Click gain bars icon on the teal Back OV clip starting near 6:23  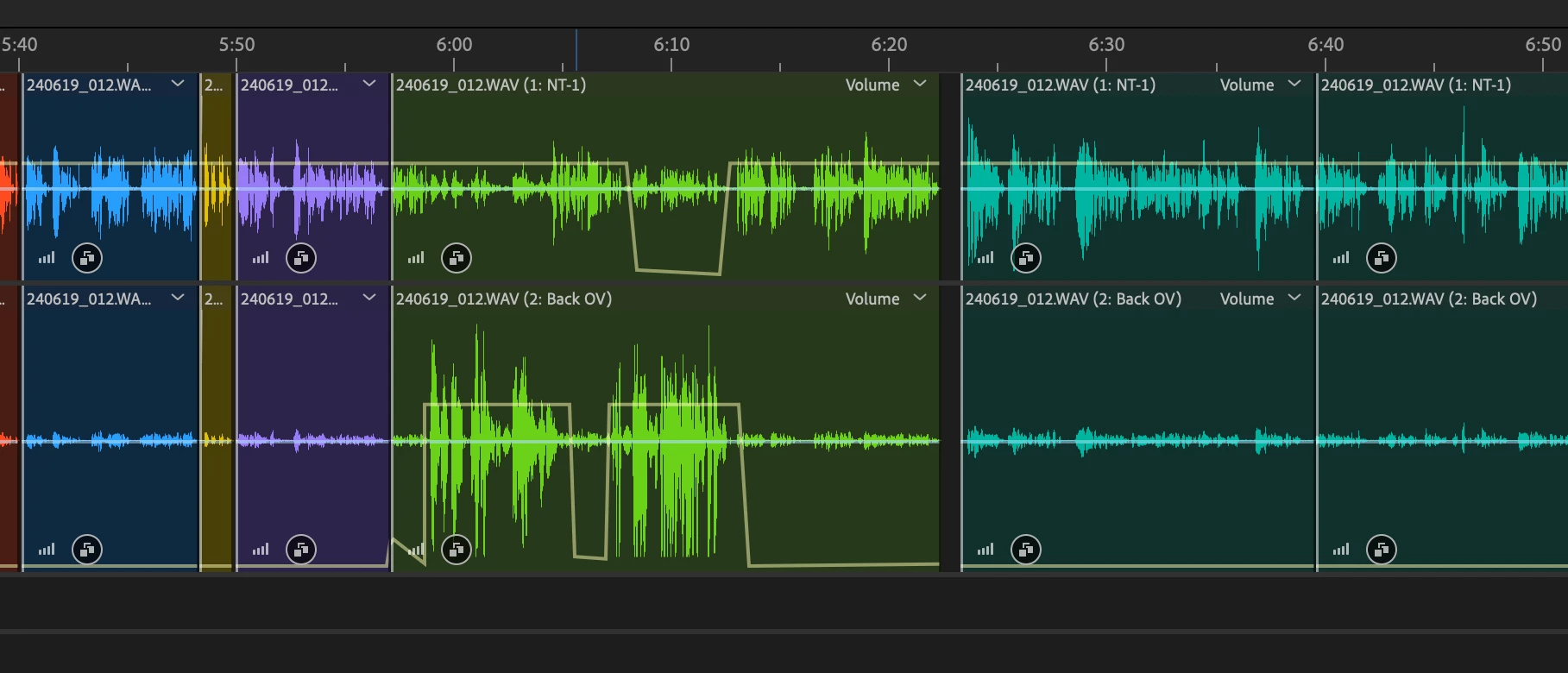986,549
